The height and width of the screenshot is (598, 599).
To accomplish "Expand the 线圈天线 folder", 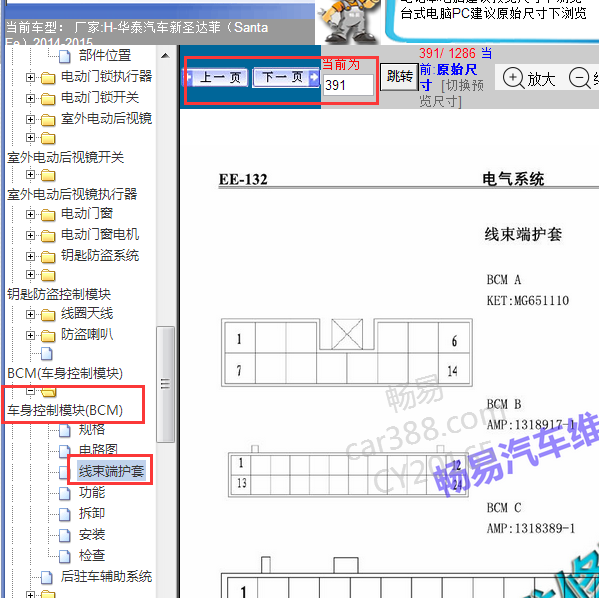I will pos(30,314).
